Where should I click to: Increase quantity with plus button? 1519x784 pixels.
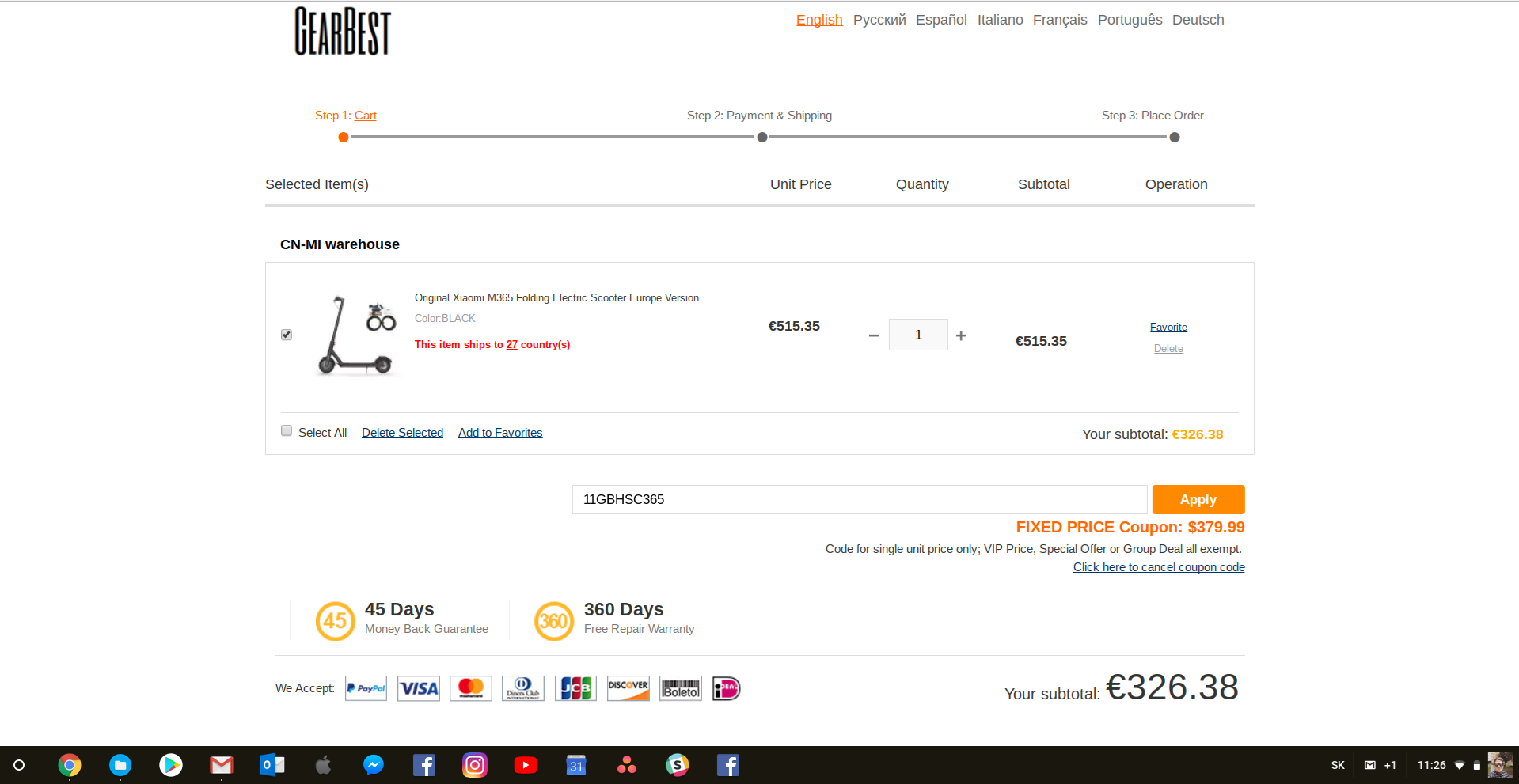click(x=961, y=335)
